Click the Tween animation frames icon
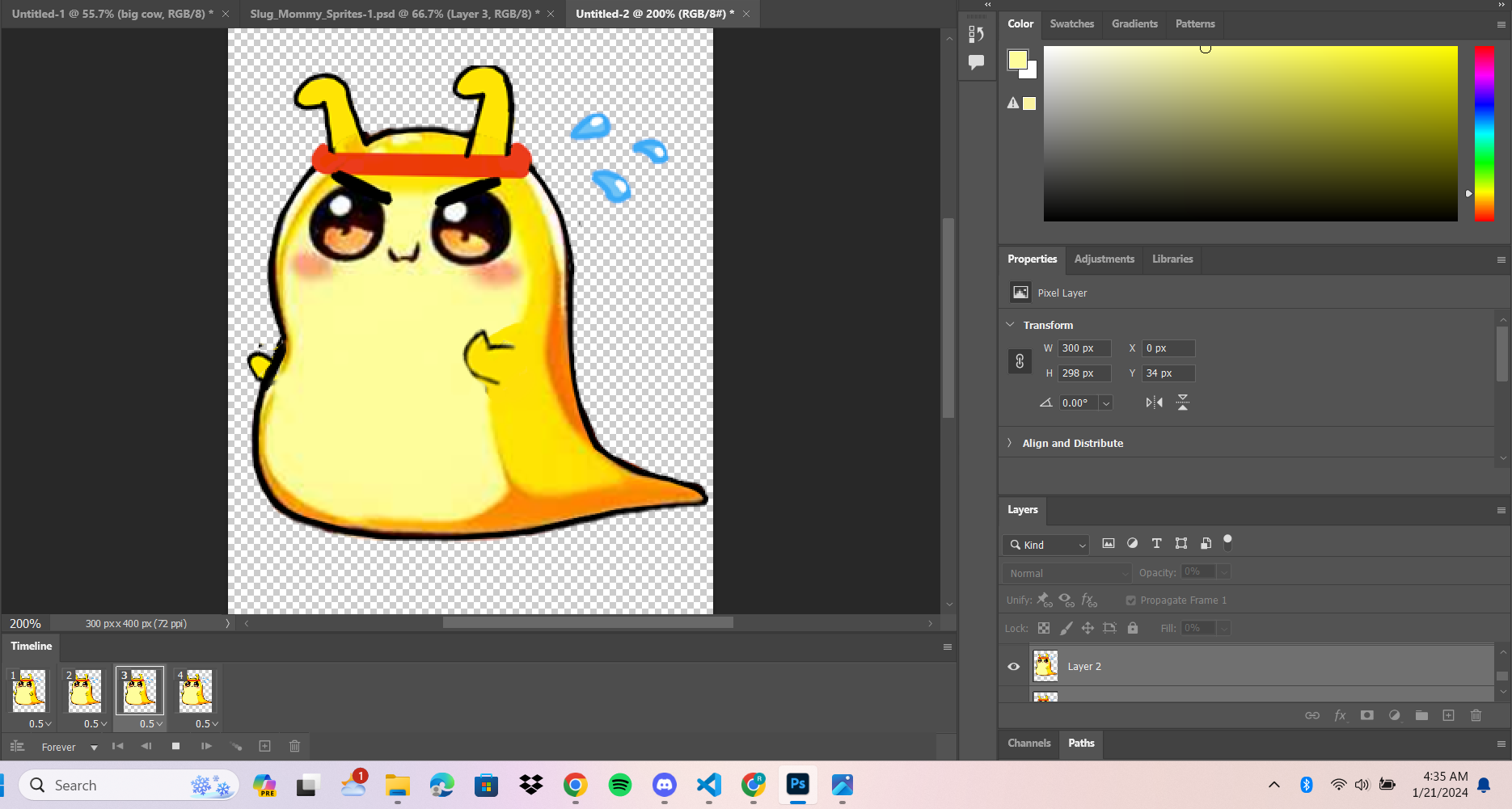Viewport: 1512px width, 809px height. (236, 746)
